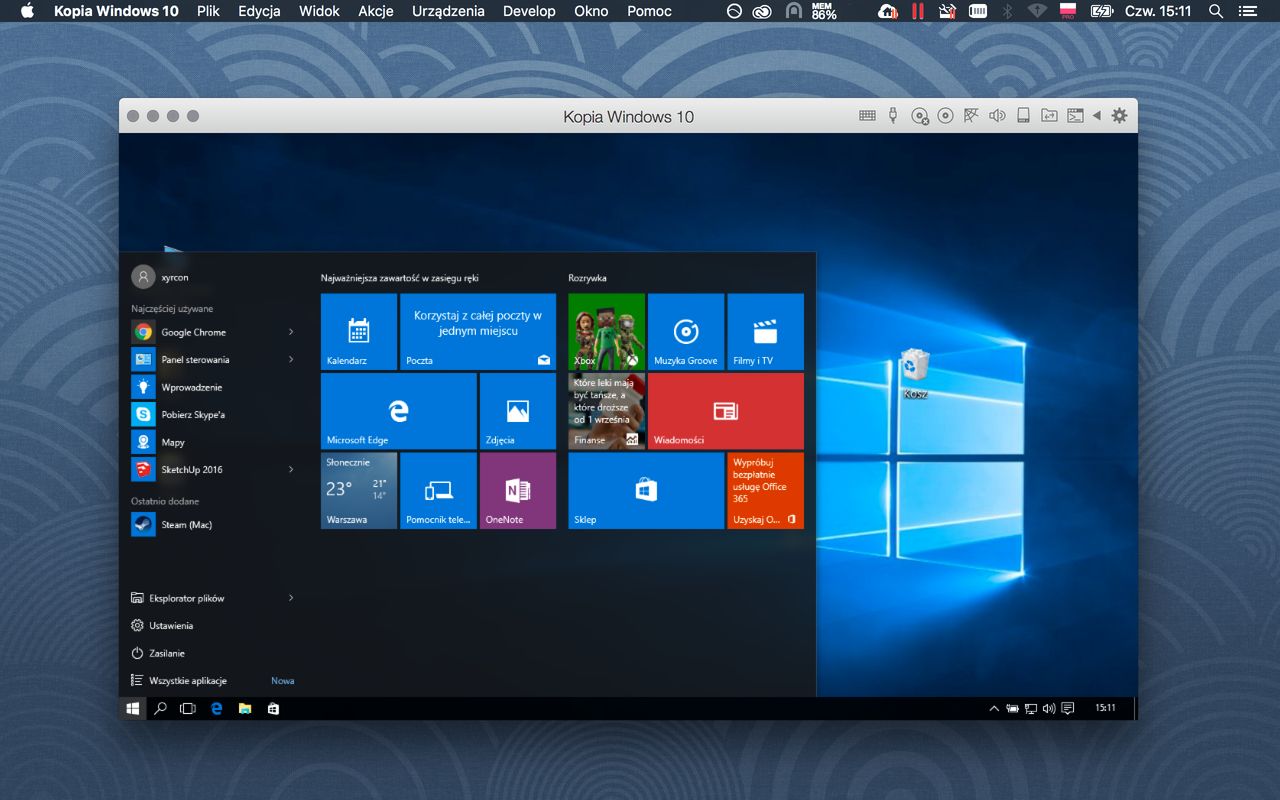Open the Develop menu
This screenshot has height=800, width=1280.
click(x=529, y=11)
